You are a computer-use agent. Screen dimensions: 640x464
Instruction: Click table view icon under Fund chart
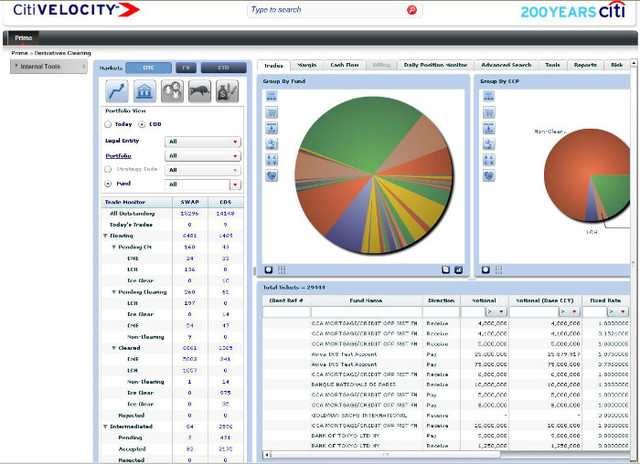(446, 270)
